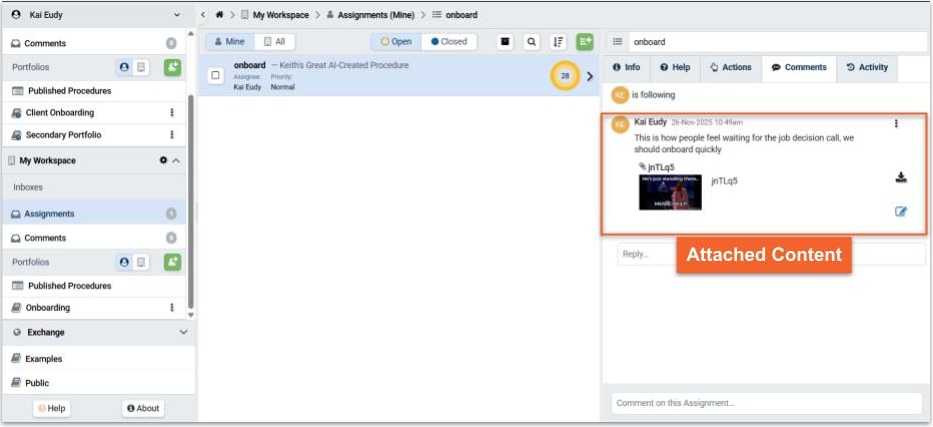
Task: Toggle the building portfolio filter under My Workspace
Action: click(x=140, y=262)
